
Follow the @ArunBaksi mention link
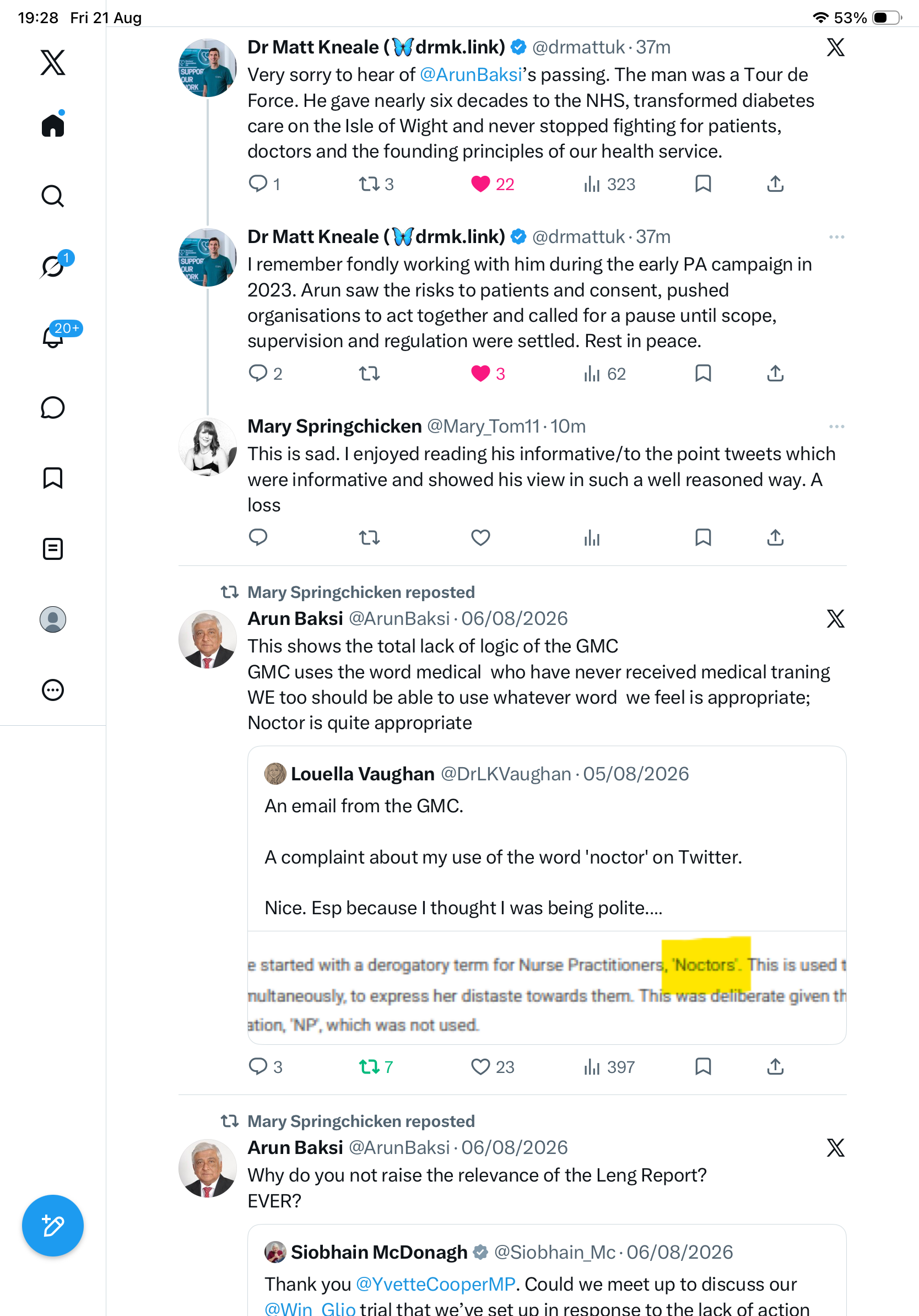pyautogui.click(x=471, y=74)
